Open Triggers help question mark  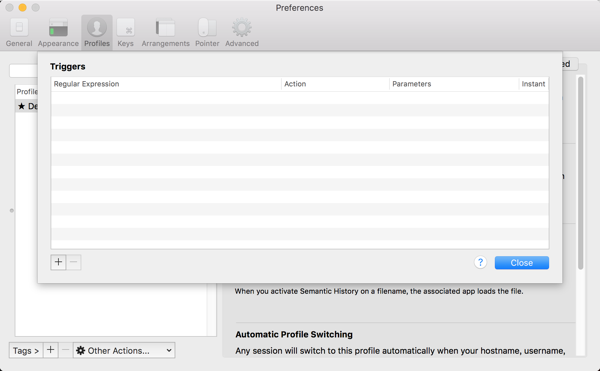(480, 262)
